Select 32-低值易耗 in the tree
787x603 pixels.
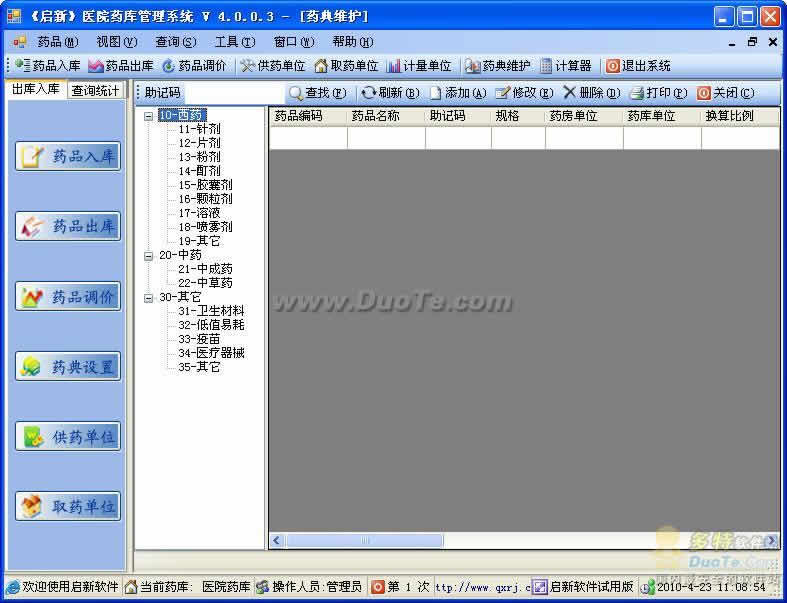point(211,325)
